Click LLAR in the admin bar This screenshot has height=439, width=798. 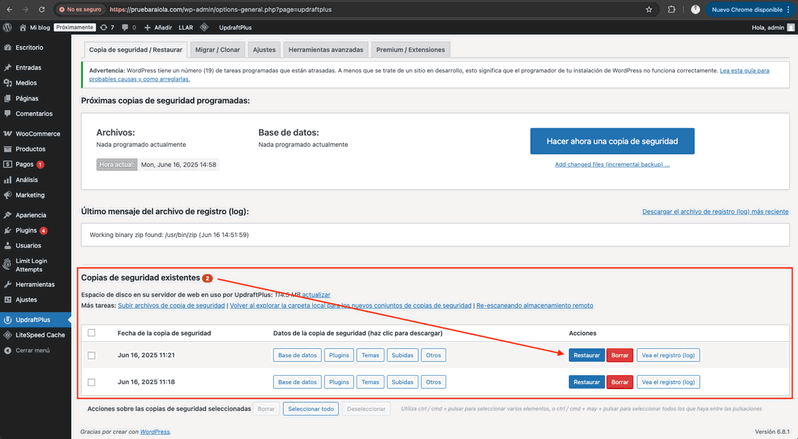tap(186, 27)
